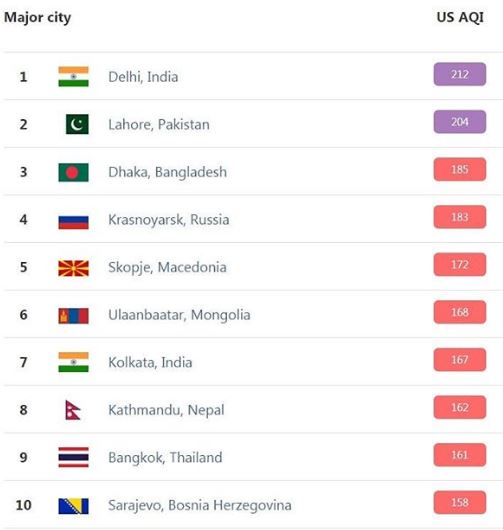This screenshot has height=530, width=503.
Task: Click the Major city column header
Action: [x=38, y=18]
